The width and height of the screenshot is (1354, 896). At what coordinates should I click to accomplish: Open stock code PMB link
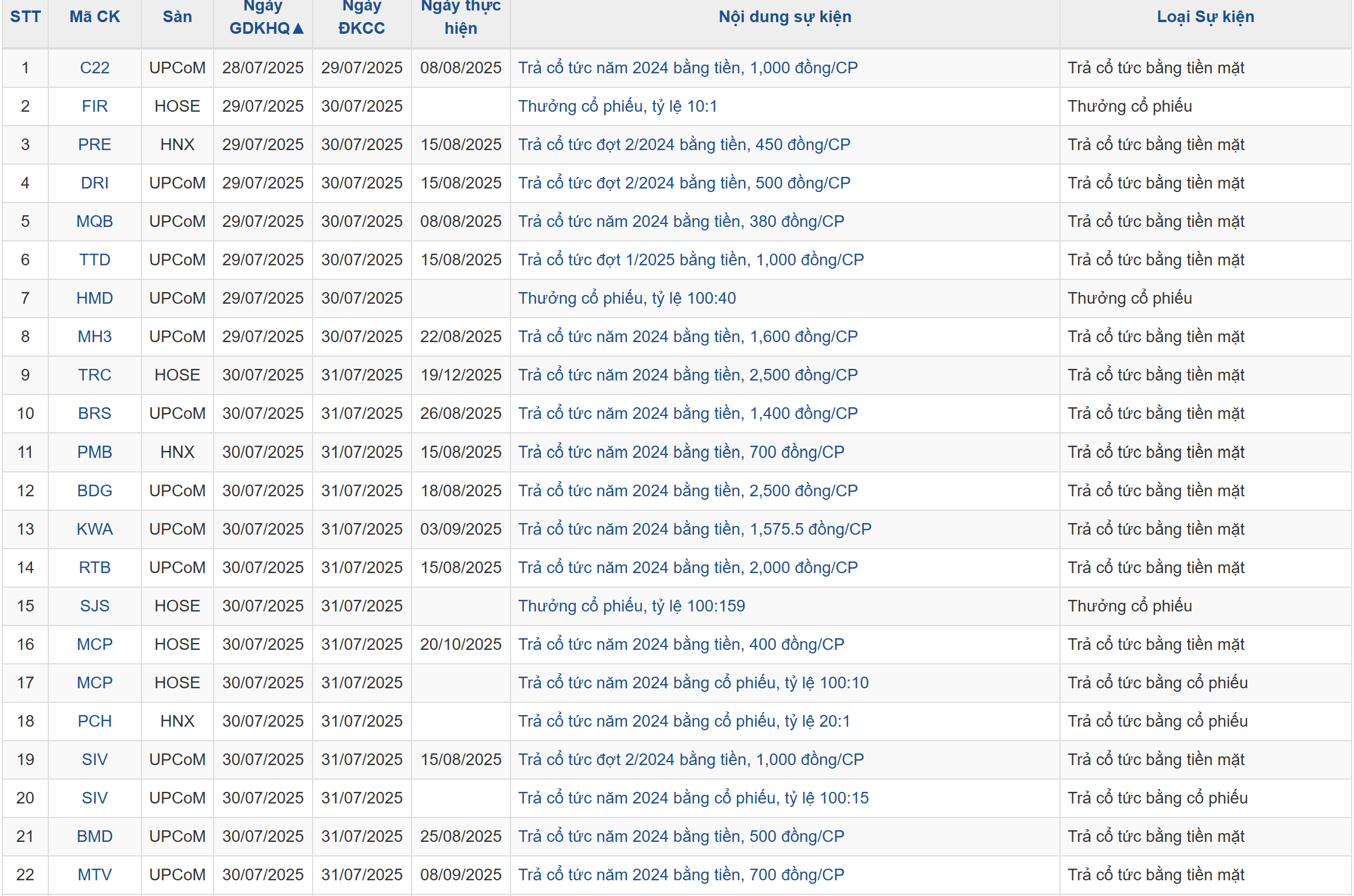point(95,452)
